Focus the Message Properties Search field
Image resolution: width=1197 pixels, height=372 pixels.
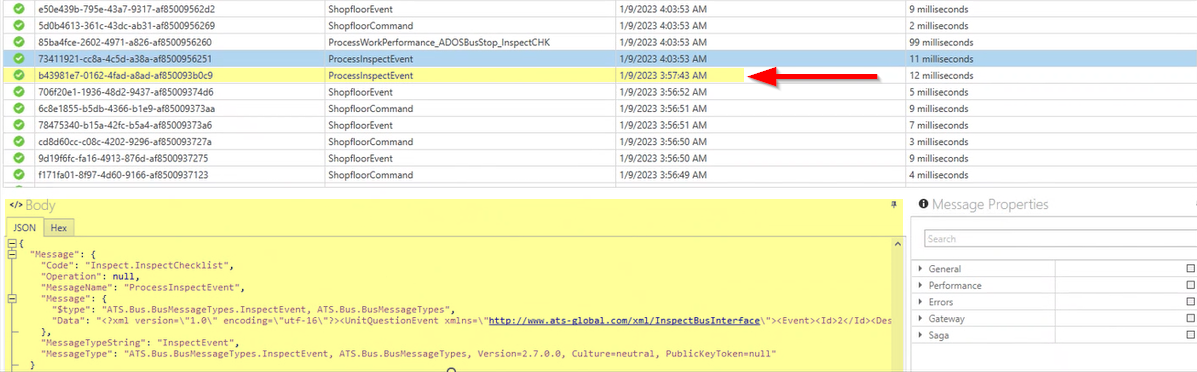pyautogui.click(x=1060, y=239)
